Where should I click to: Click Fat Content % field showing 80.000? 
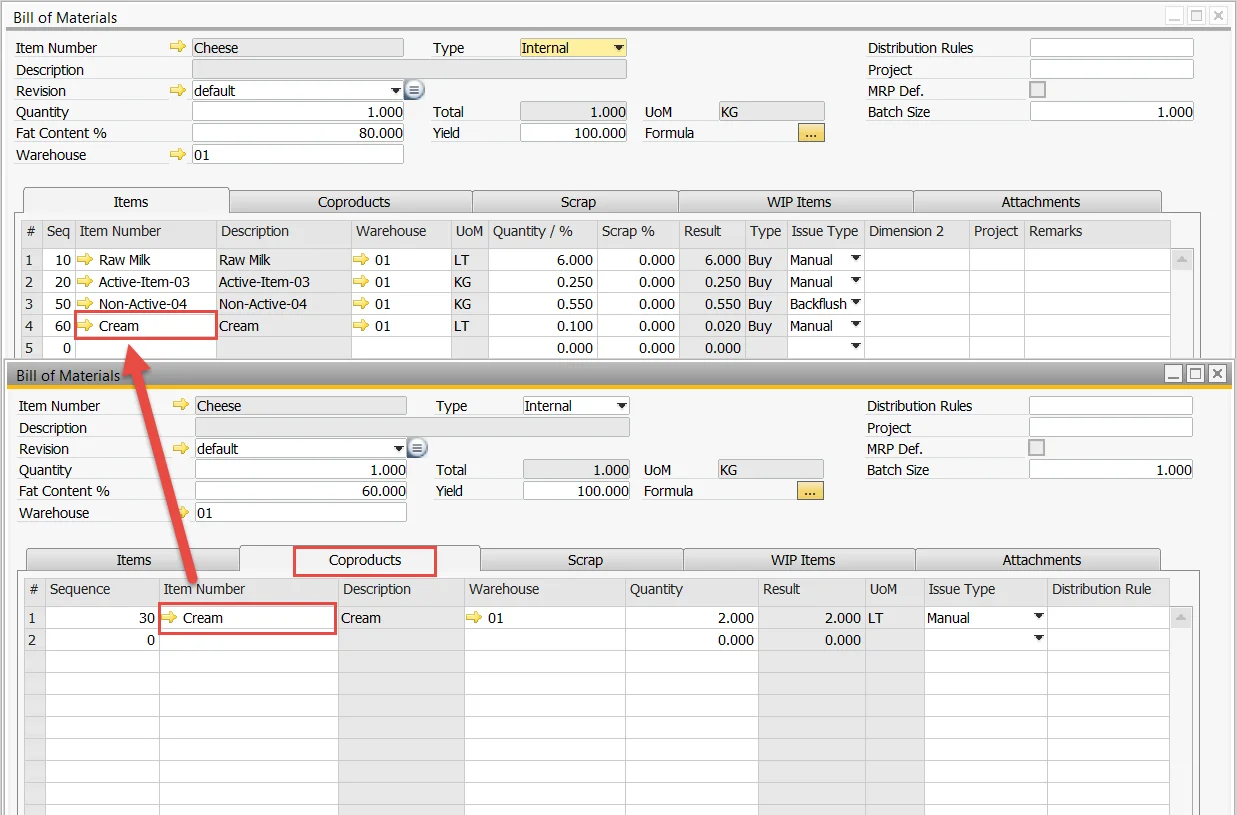pyautogui.click(x=298, y=133)
